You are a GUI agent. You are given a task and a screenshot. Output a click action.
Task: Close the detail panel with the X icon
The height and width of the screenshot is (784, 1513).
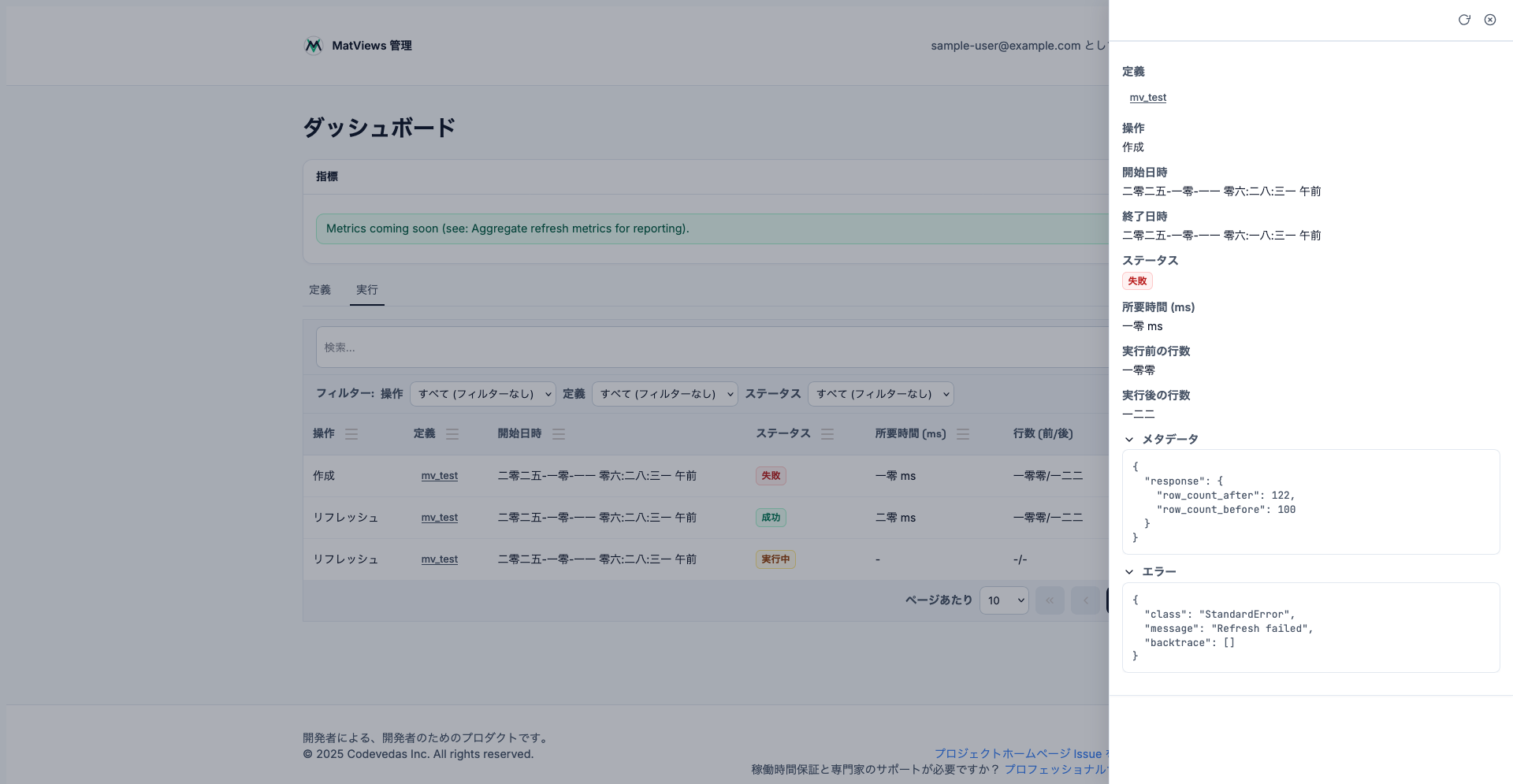(x=1490, y=20)
